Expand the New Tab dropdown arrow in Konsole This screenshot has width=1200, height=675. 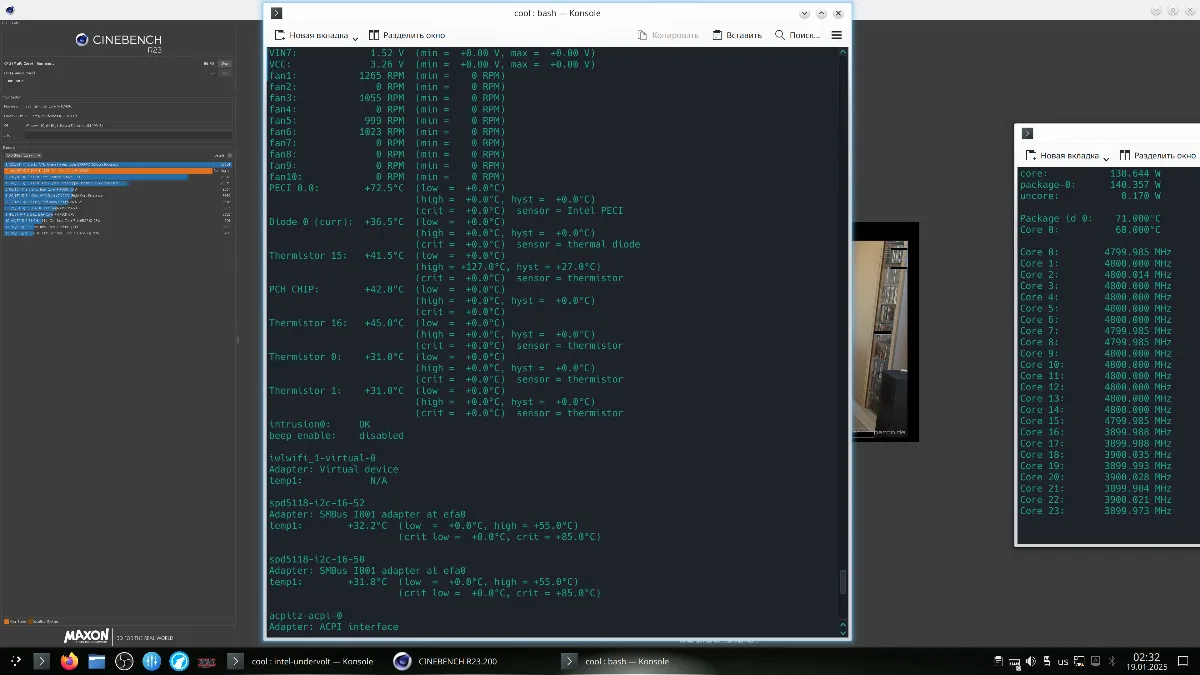(355, 37)
